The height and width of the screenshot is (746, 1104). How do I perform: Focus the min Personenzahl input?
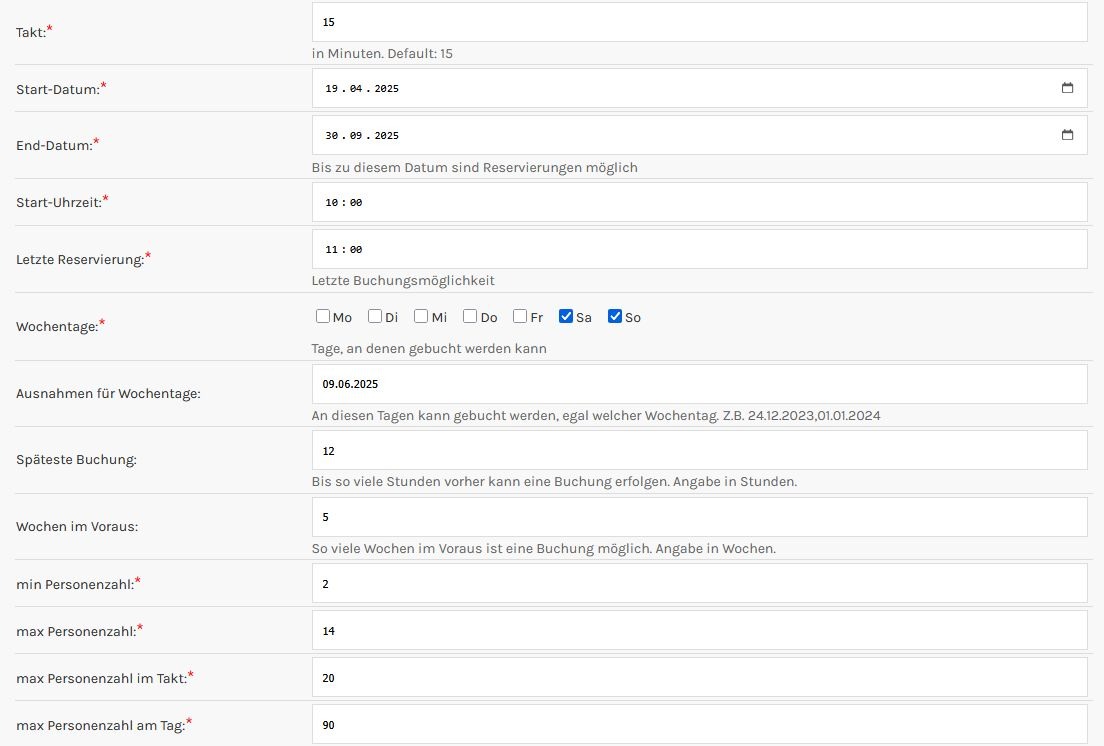pyautogui.click(x=699, y=583)
